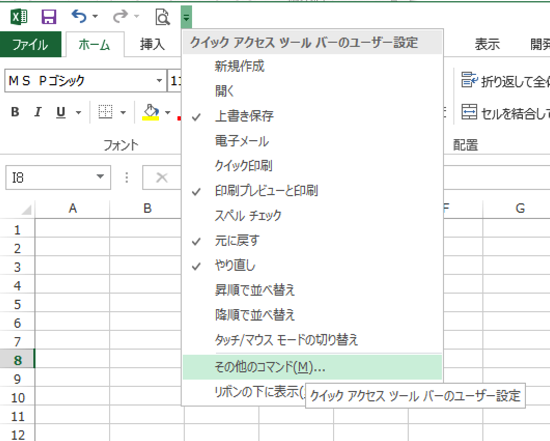
Task: Click the yellow fill color bar
Action: click(x=150, y=119)
